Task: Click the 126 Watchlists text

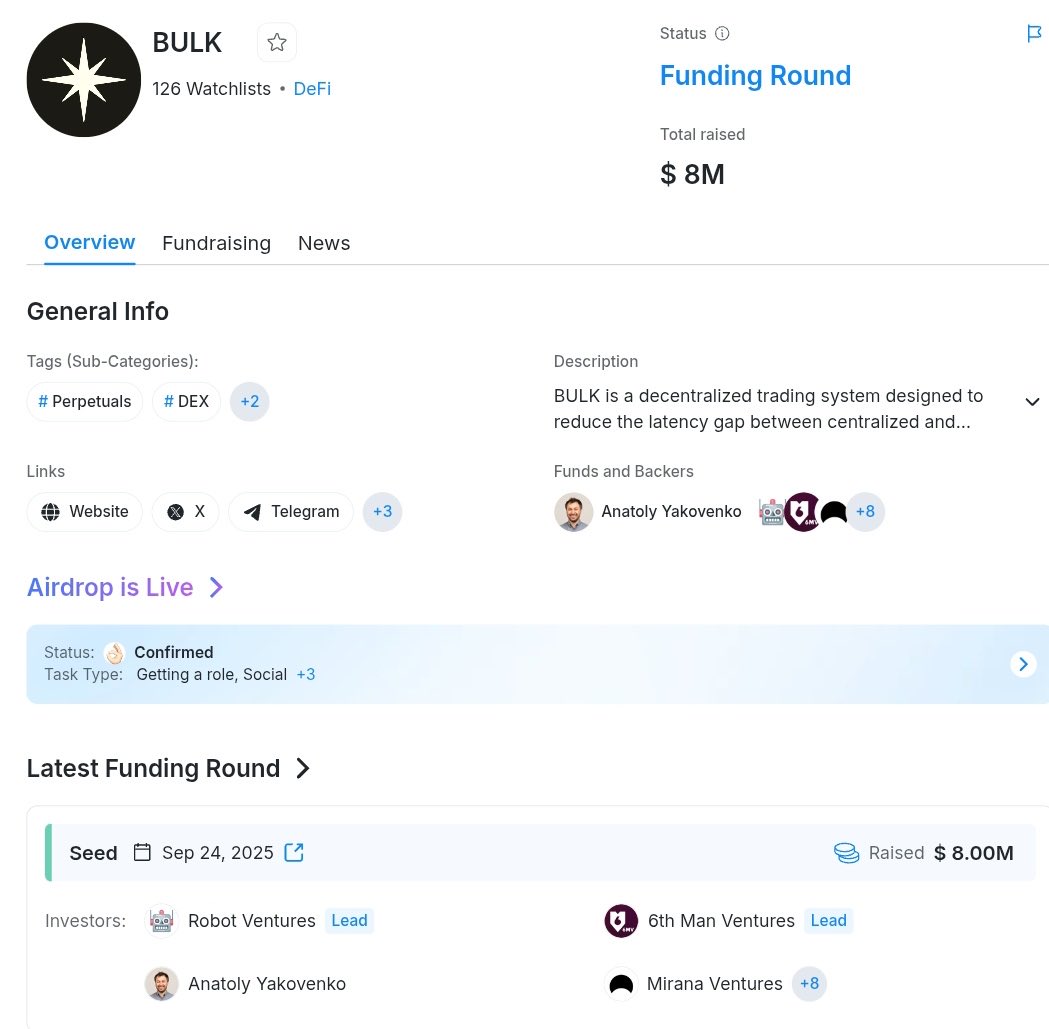Action: [x=211, y=89]
